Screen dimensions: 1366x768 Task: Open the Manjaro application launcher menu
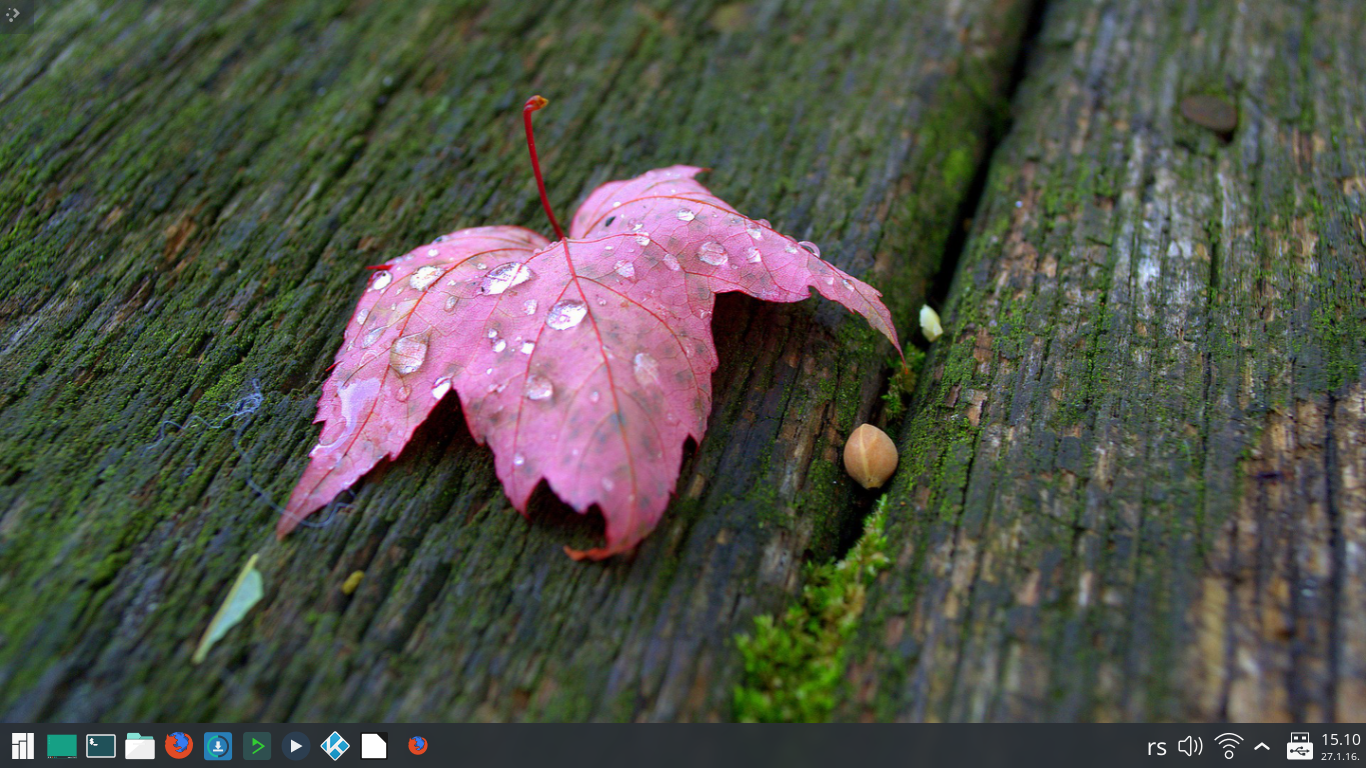coord(22,746)
